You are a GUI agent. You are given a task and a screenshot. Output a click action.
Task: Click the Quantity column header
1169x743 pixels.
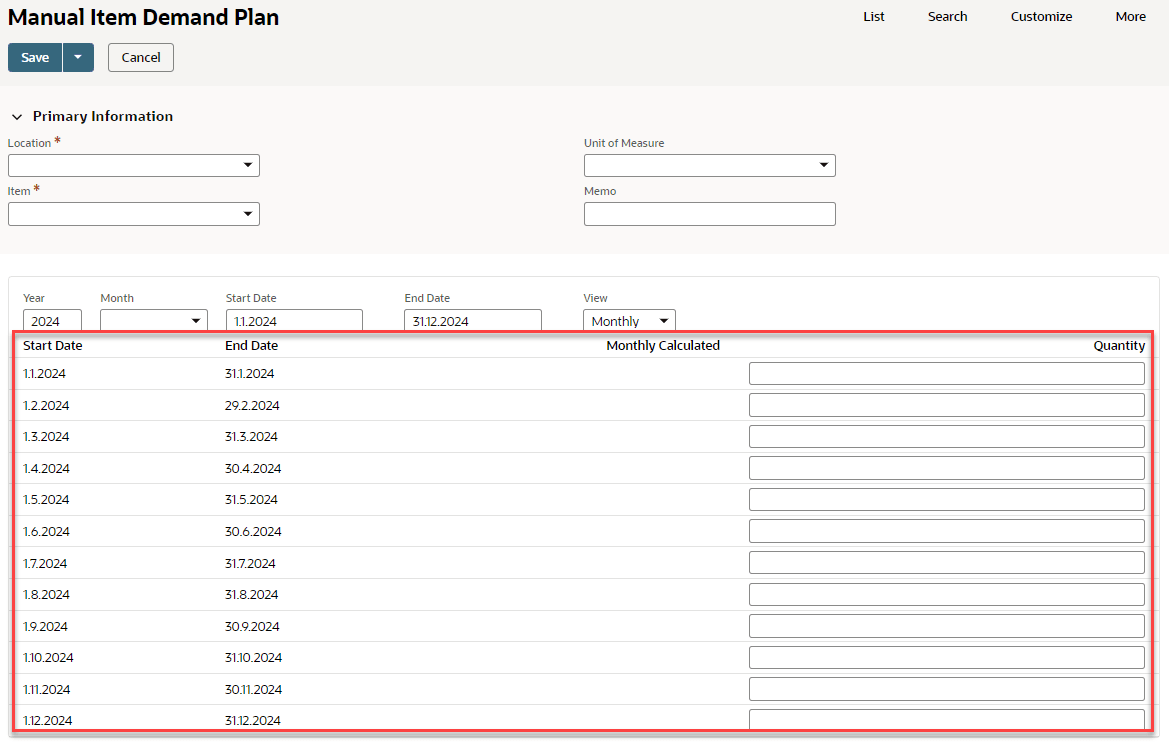click(x=1119, y=346)
